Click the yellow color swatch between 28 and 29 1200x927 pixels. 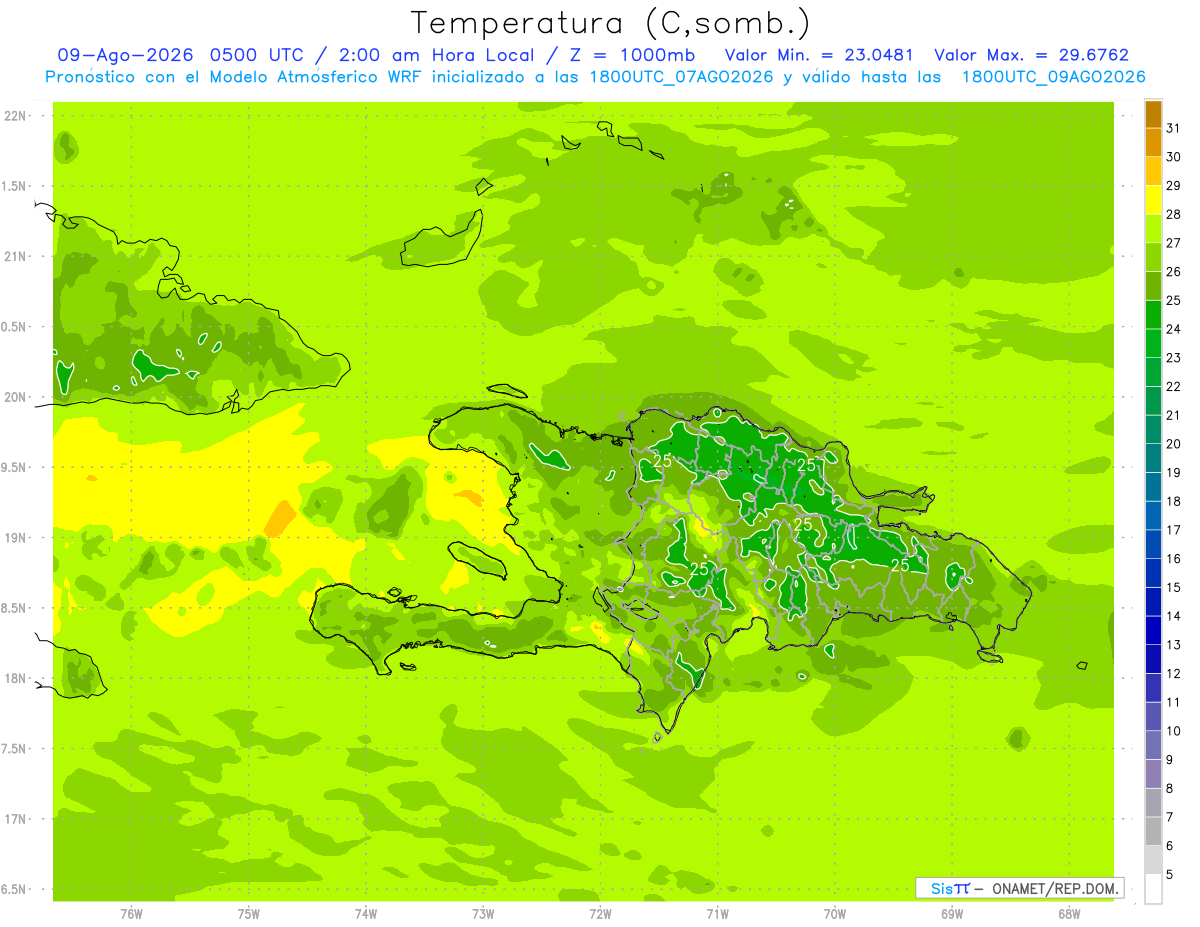[1153, 200]
